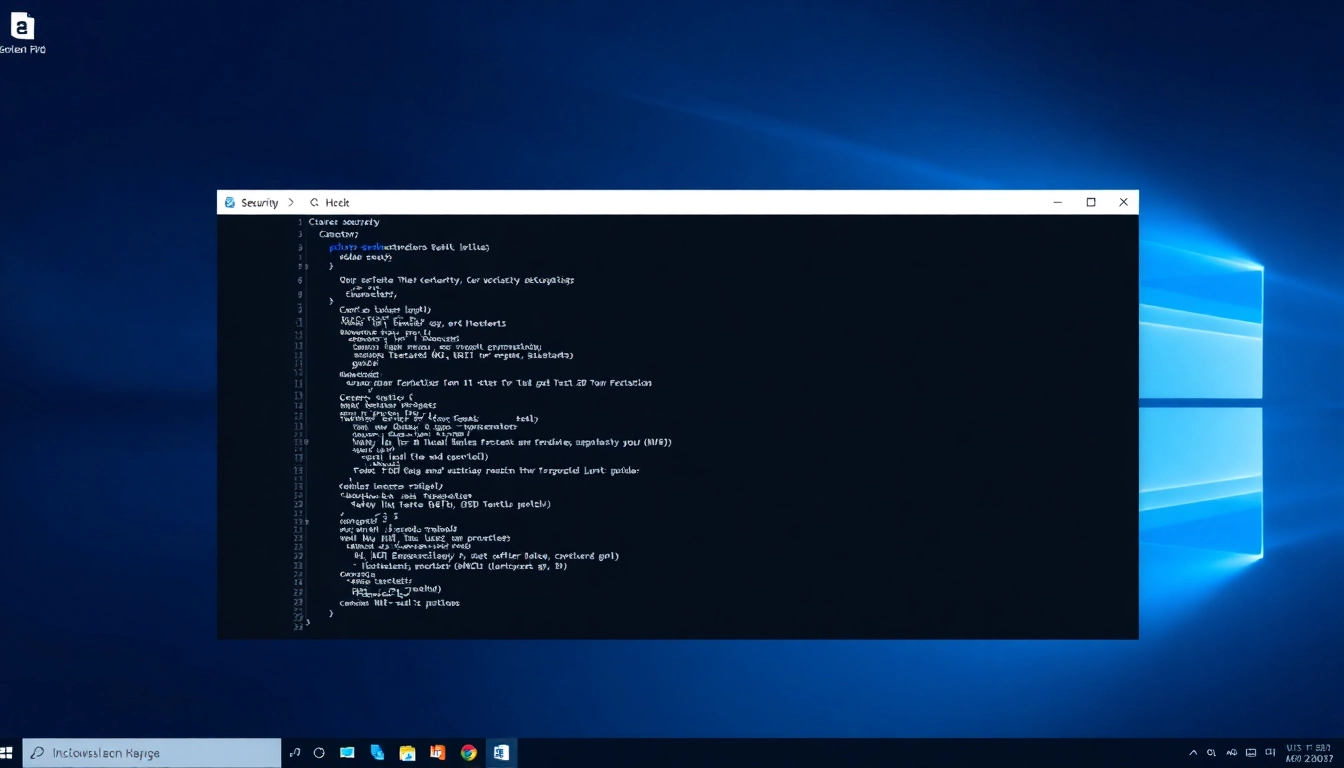Open the taskbar clock and date
Viewport: 1344px width, 768px height.
point(1309,753)
